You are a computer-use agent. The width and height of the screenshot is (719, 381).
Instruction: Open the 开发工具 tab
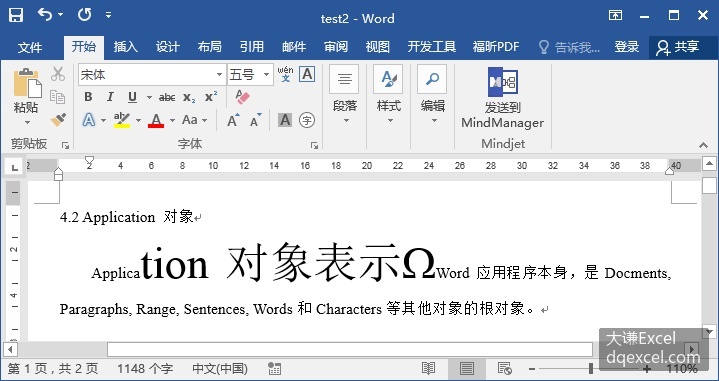pos(431,47)
